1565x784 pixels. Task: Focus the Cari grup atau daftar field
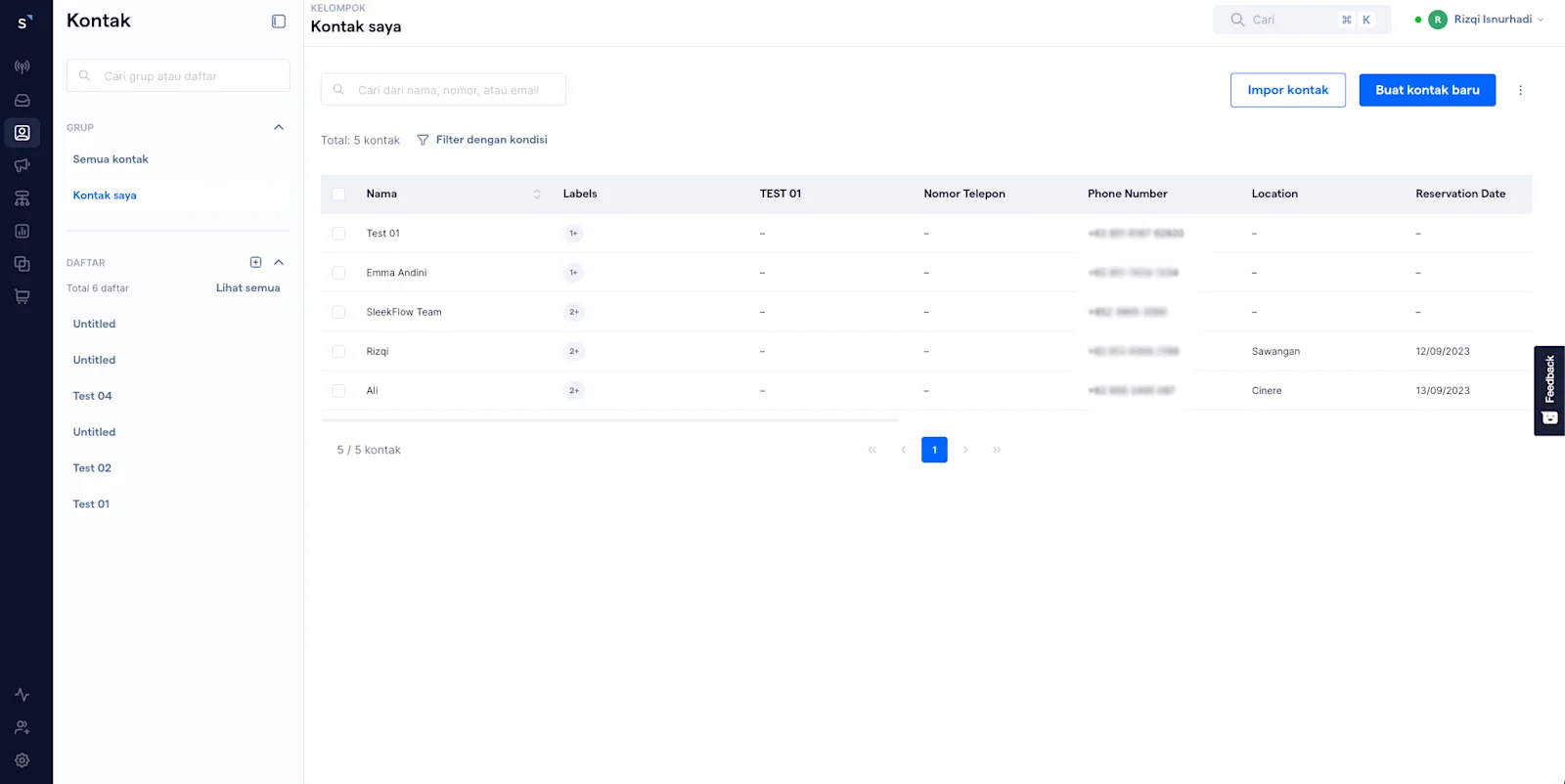click(178, 75)
